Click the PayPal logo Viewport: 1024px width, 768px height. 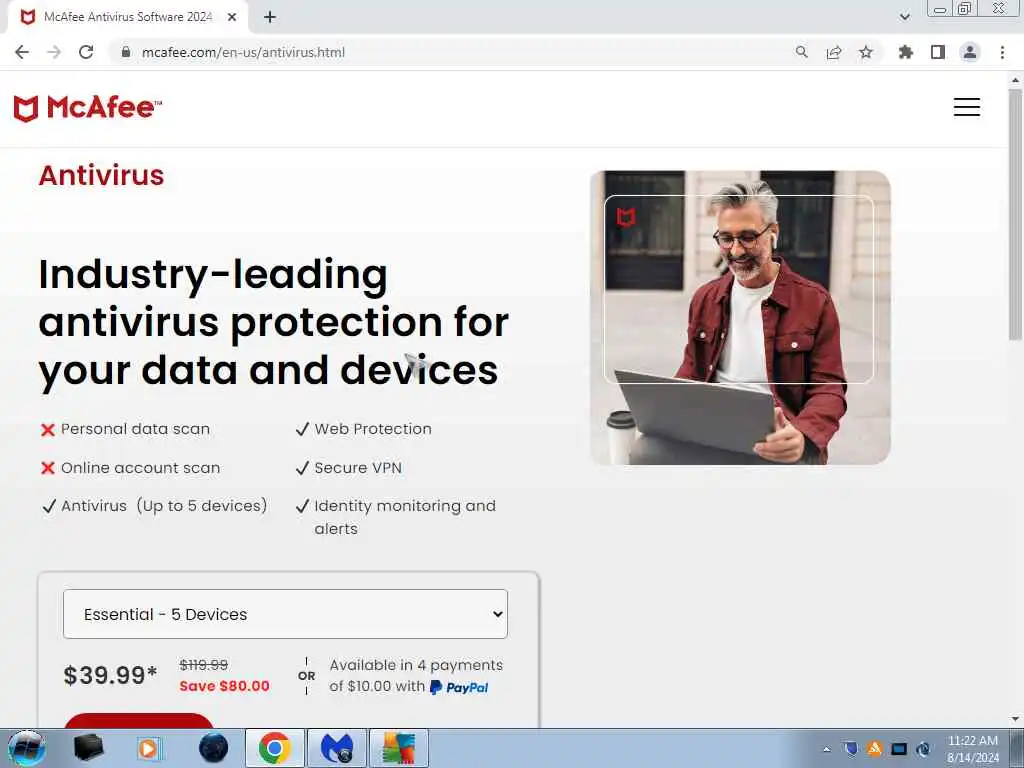459,687
